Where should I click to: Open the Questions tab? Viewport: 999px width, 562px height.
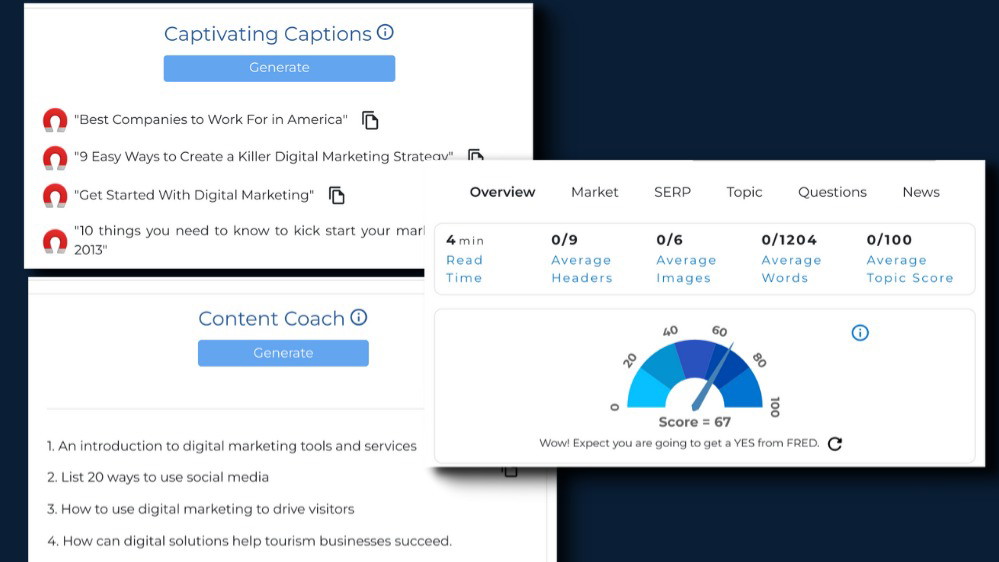click(x=832, y=192)
